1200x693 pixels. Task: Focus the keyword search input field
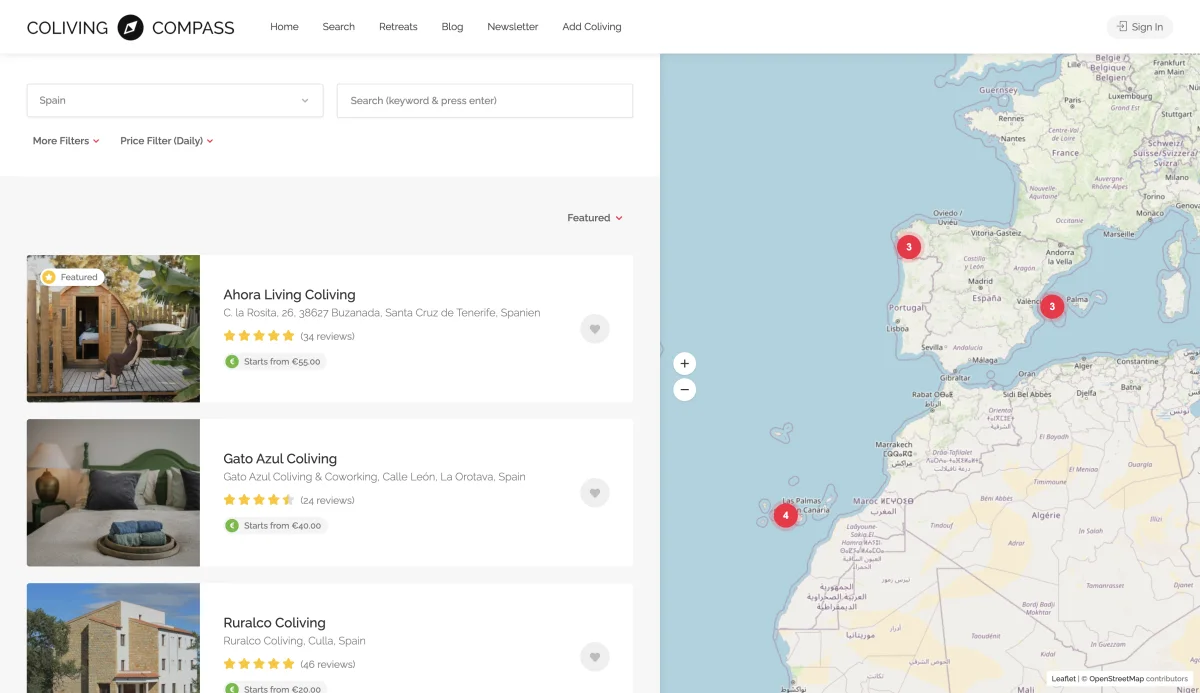tap(485, 100)
